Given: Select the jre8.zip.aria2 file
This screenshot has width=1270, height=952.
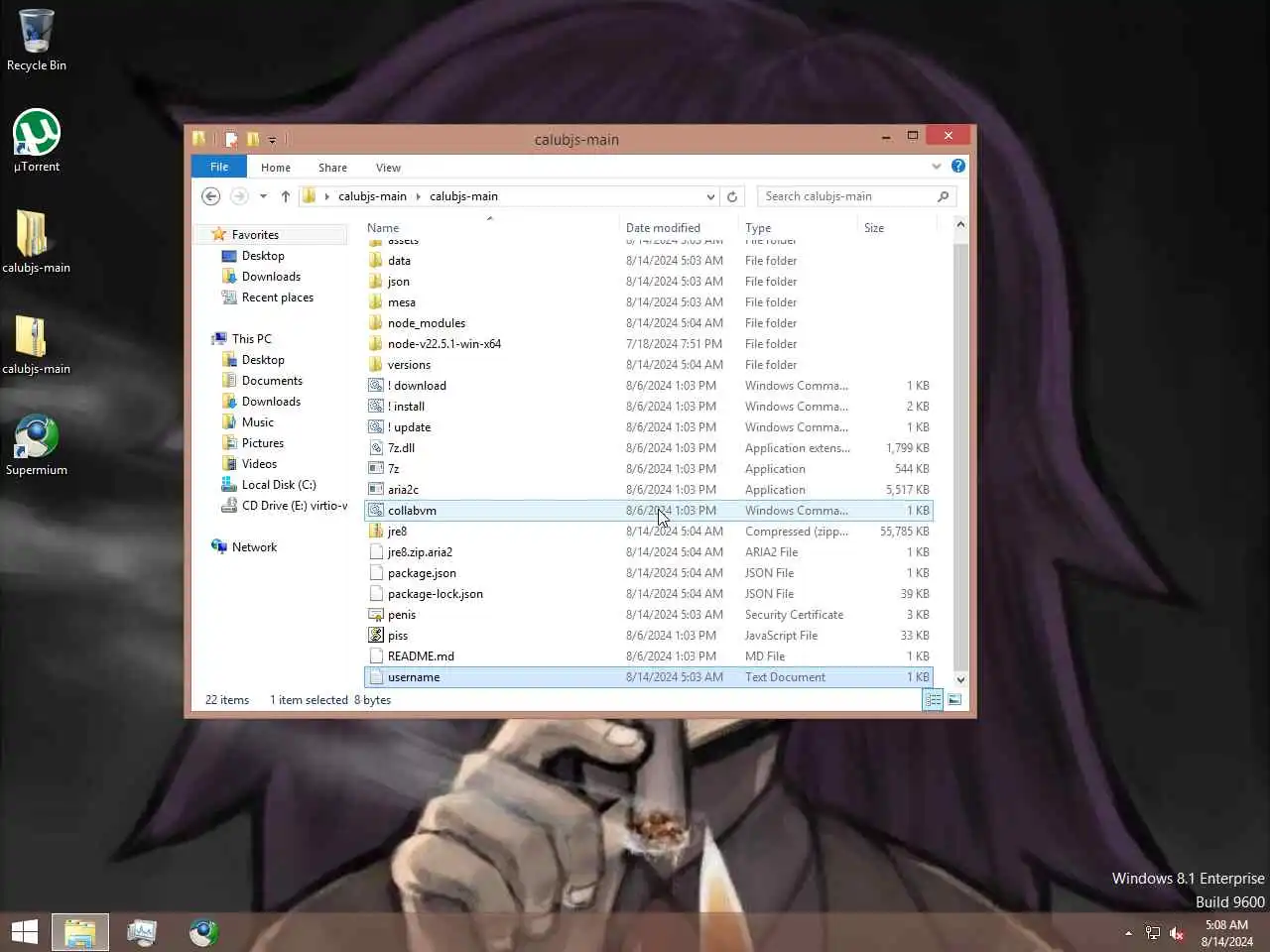Looking at the screenshot, I should pyautogui.click(x=649, y=552).
